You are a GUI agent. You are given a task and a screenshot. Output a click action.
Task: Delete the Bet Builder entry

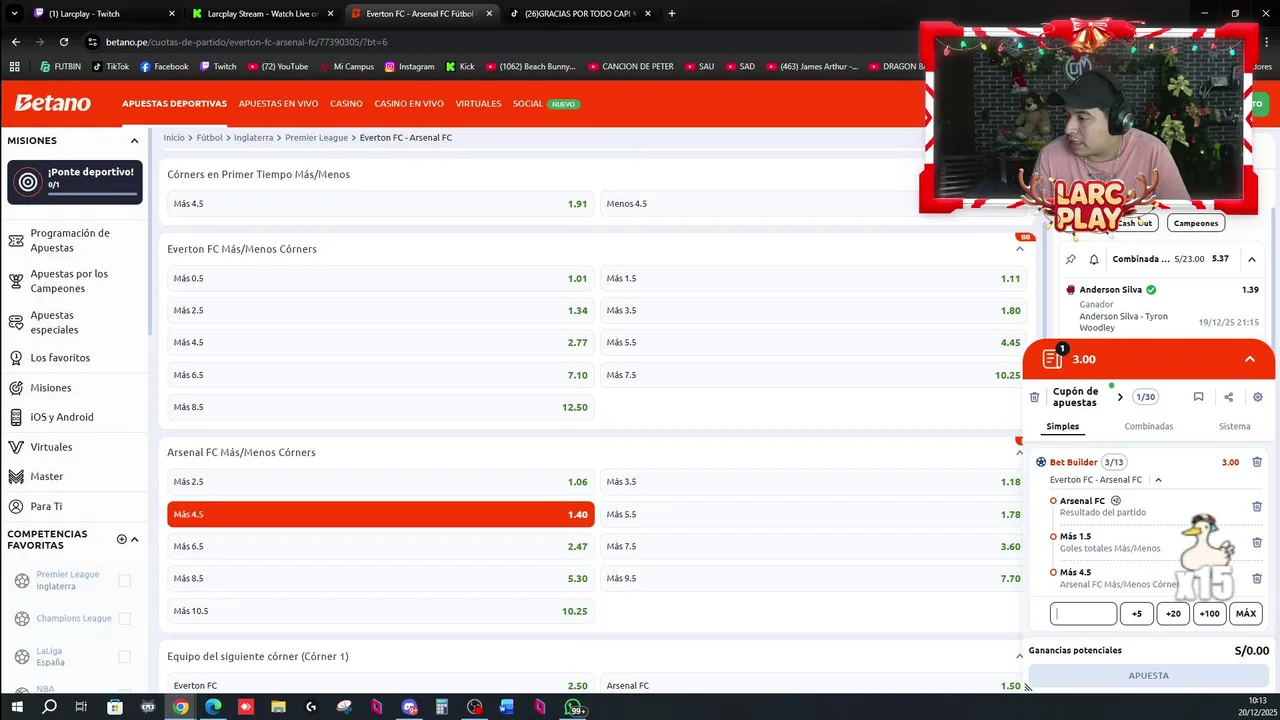pyautogui.click(x=1257, y=462)
